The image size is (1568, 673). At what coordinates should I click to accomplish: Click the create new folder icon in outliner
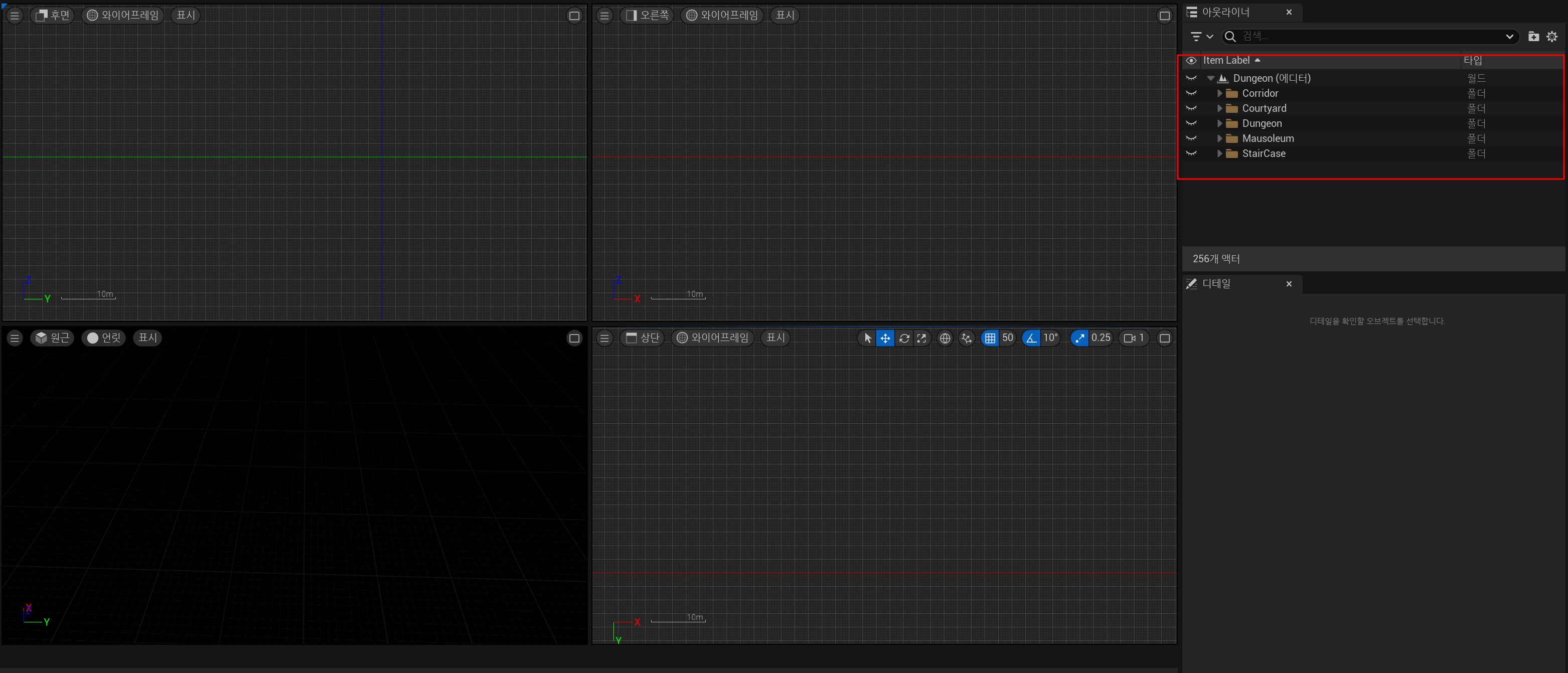coord(1533,37)
